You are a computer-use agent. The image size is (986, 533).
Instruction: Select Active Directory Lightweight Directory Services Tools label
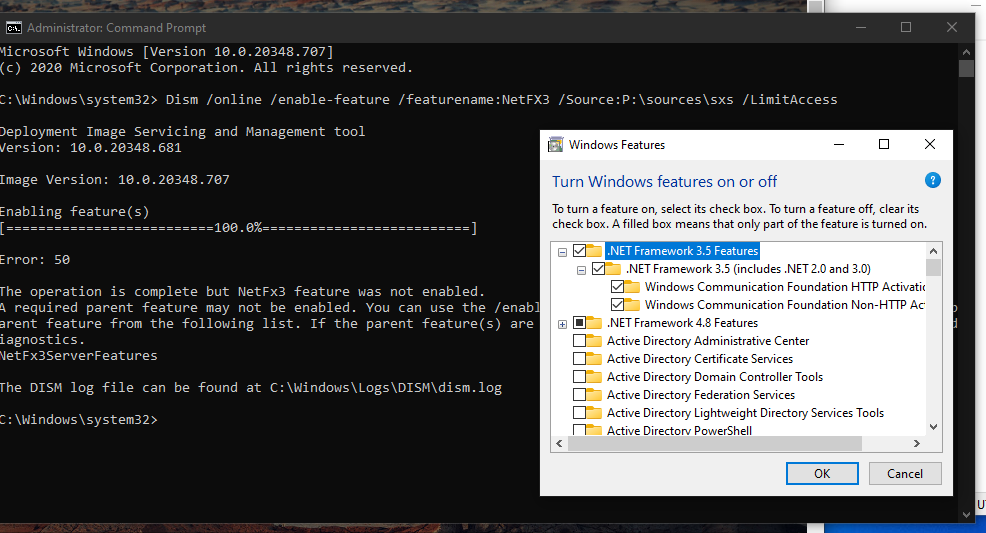coord(745,413)
